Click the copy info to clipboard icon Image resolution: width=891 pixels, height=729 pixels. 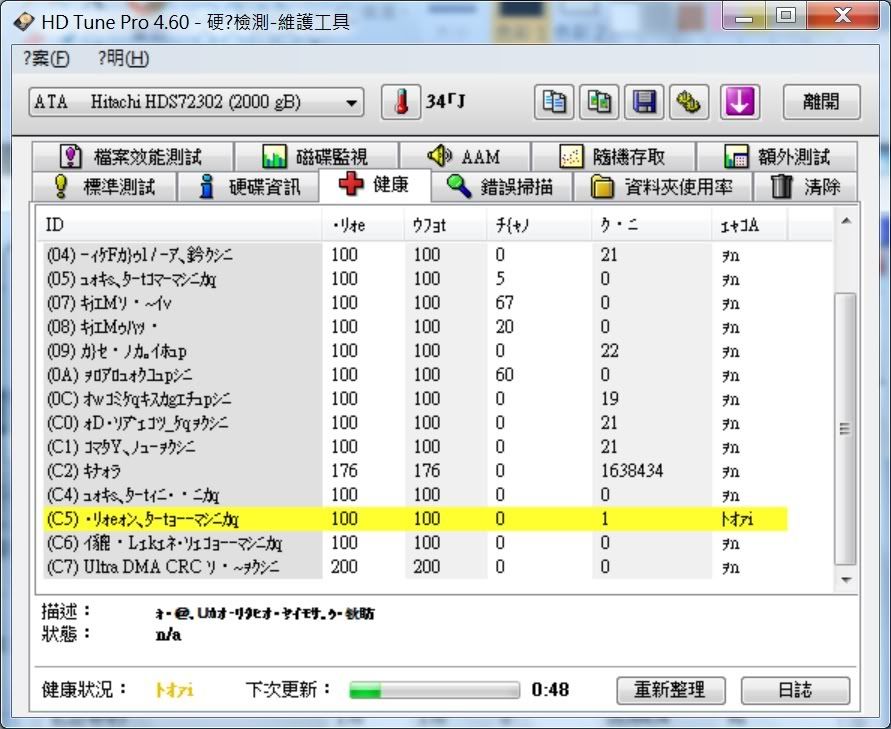click(553, 102)
